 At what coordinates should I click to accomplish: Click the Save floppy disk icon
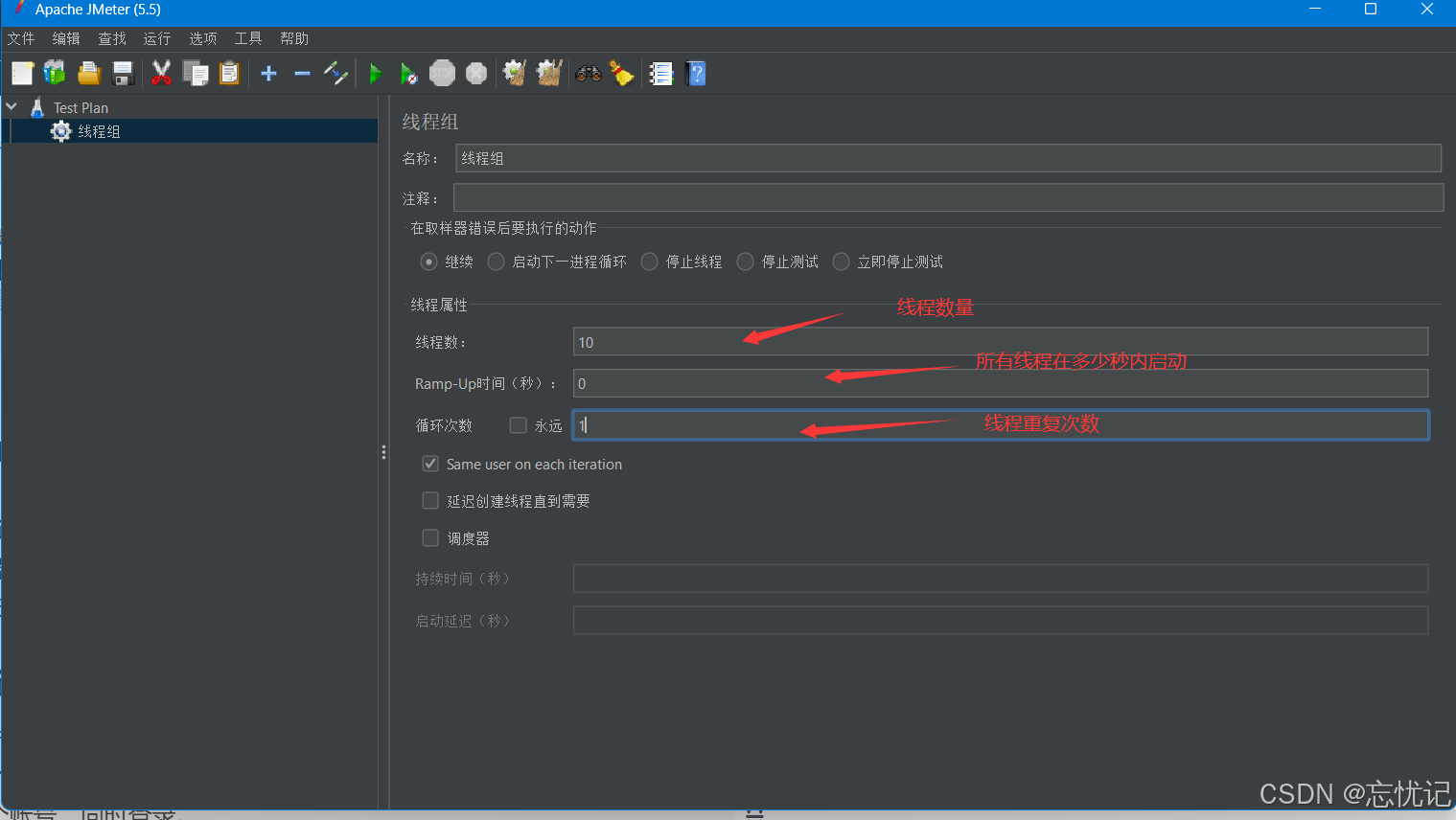pos(123,73)
